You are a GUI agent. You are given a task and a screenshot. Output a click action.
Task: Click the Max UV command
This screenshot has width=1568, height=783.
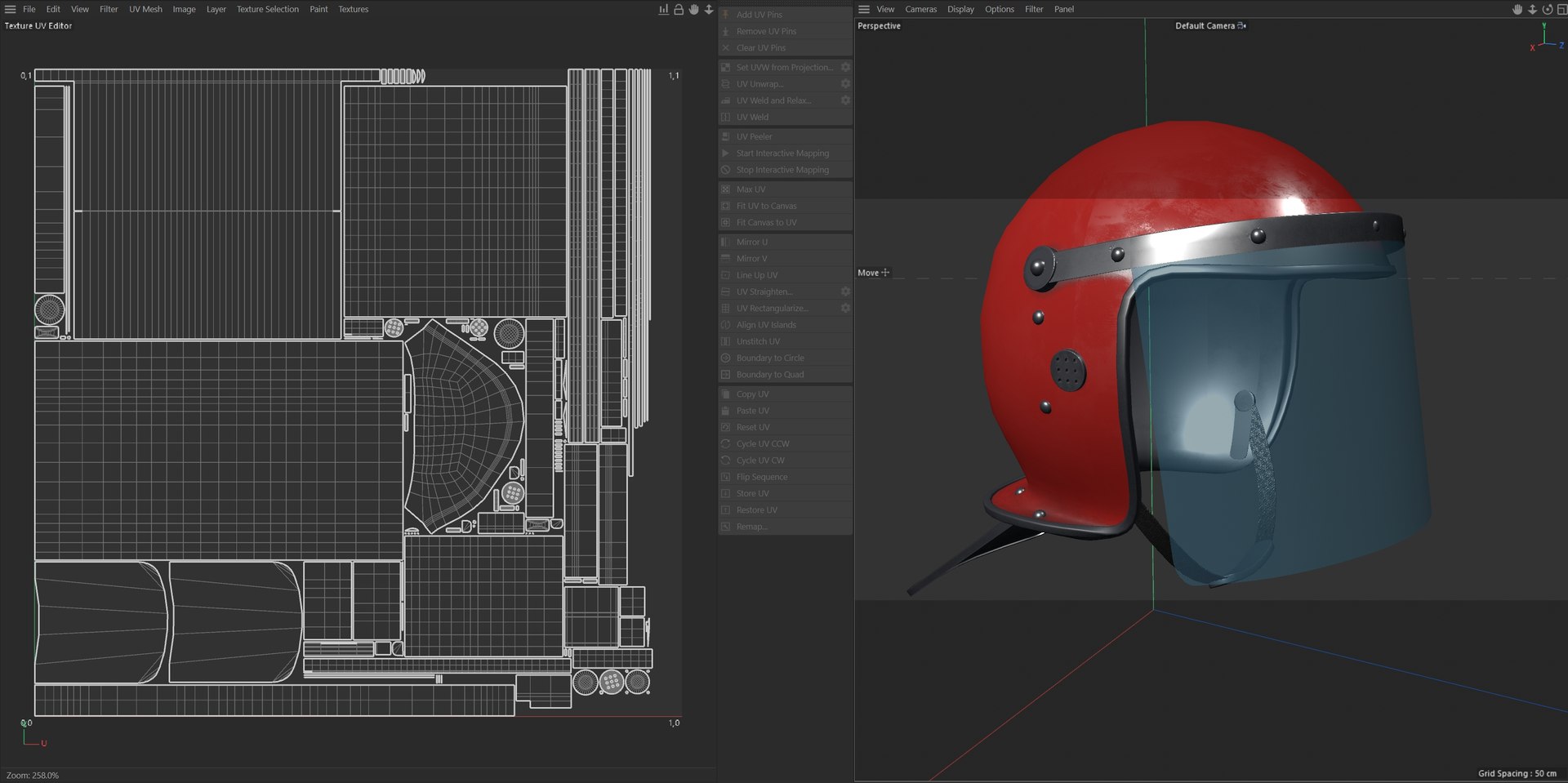[x=786, y=189]
